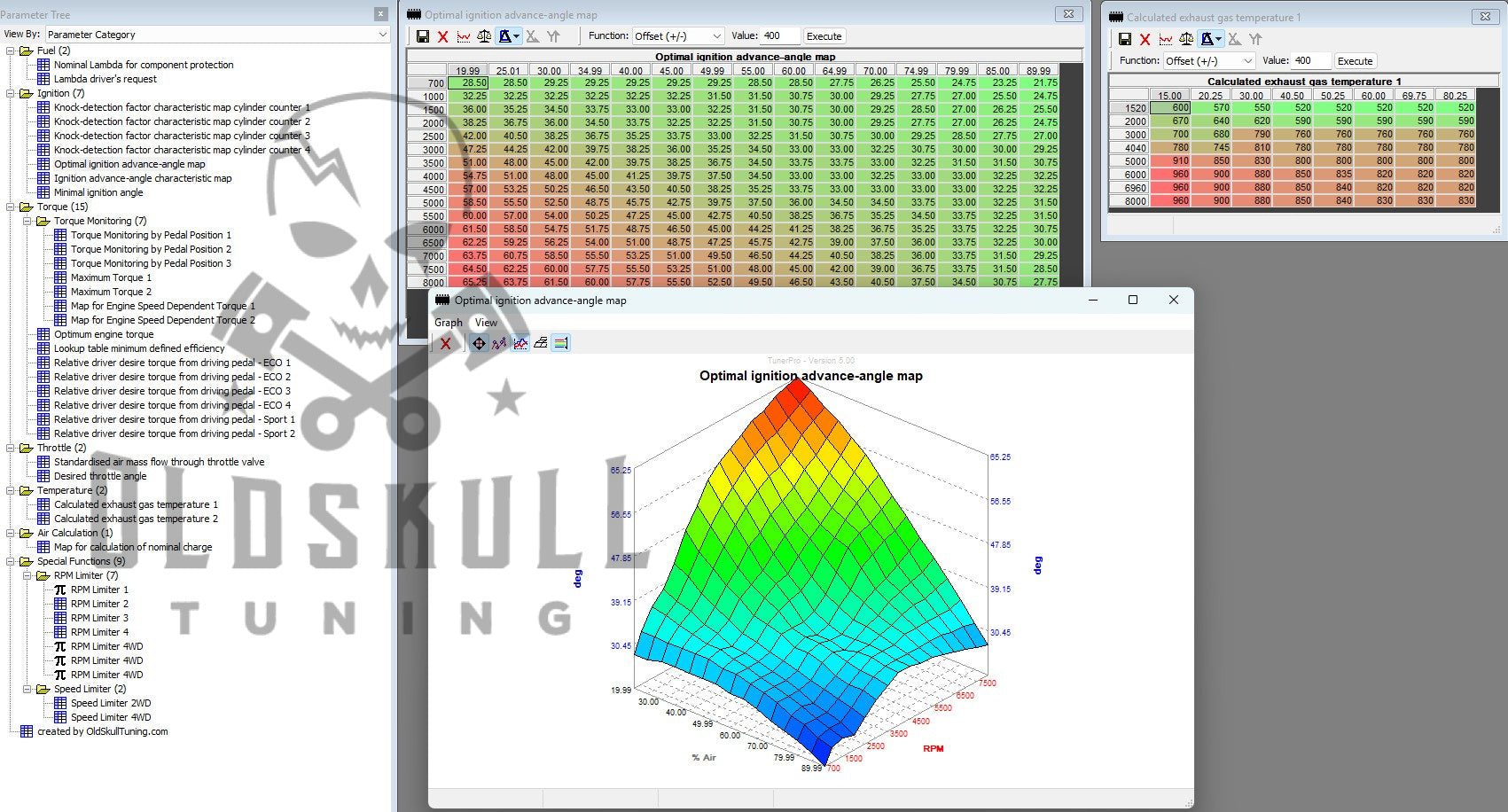
Task: Click the balance scales icon in ignition map toolbar
Action: pos(484,36)
